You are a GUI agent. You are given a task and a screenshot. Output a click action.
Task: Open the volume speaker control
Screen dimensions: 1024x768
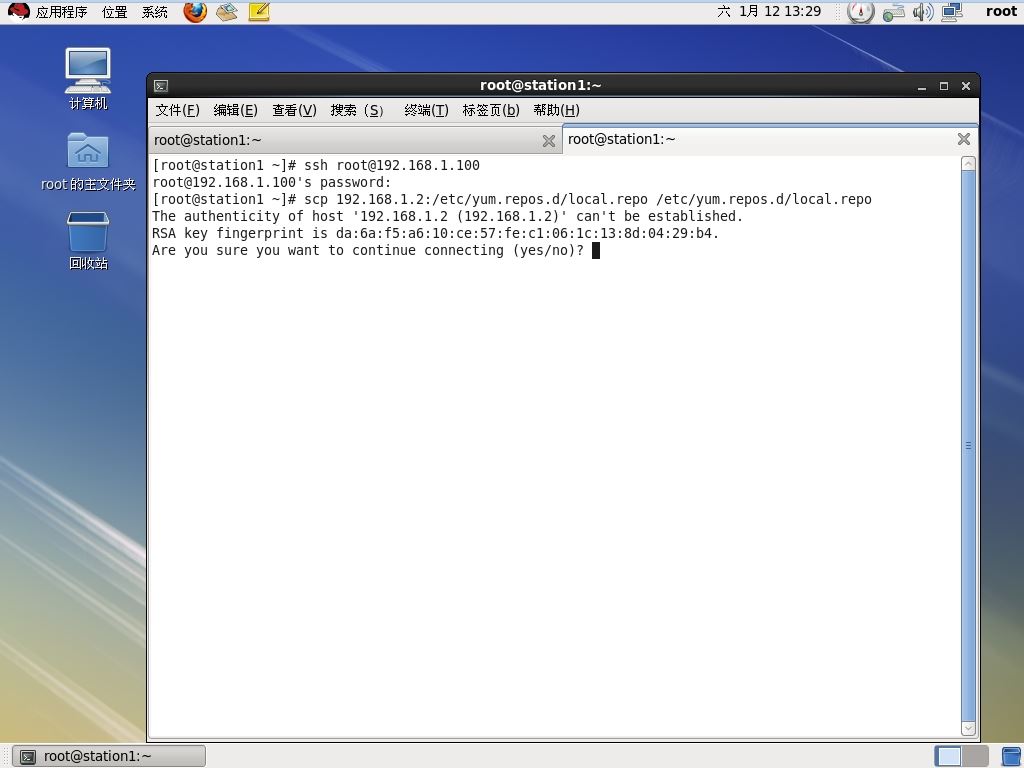[922, 12]
